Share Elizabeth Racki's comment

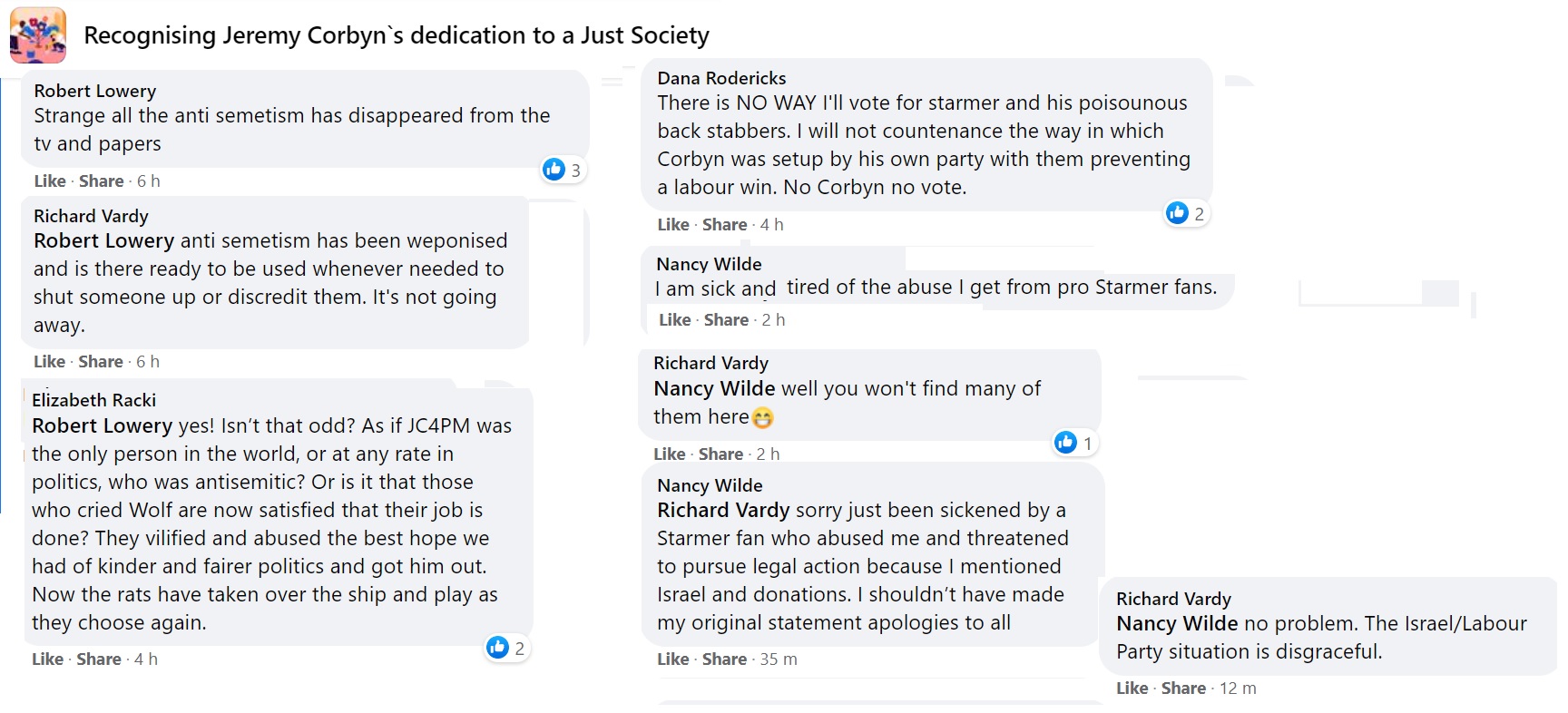99,659
